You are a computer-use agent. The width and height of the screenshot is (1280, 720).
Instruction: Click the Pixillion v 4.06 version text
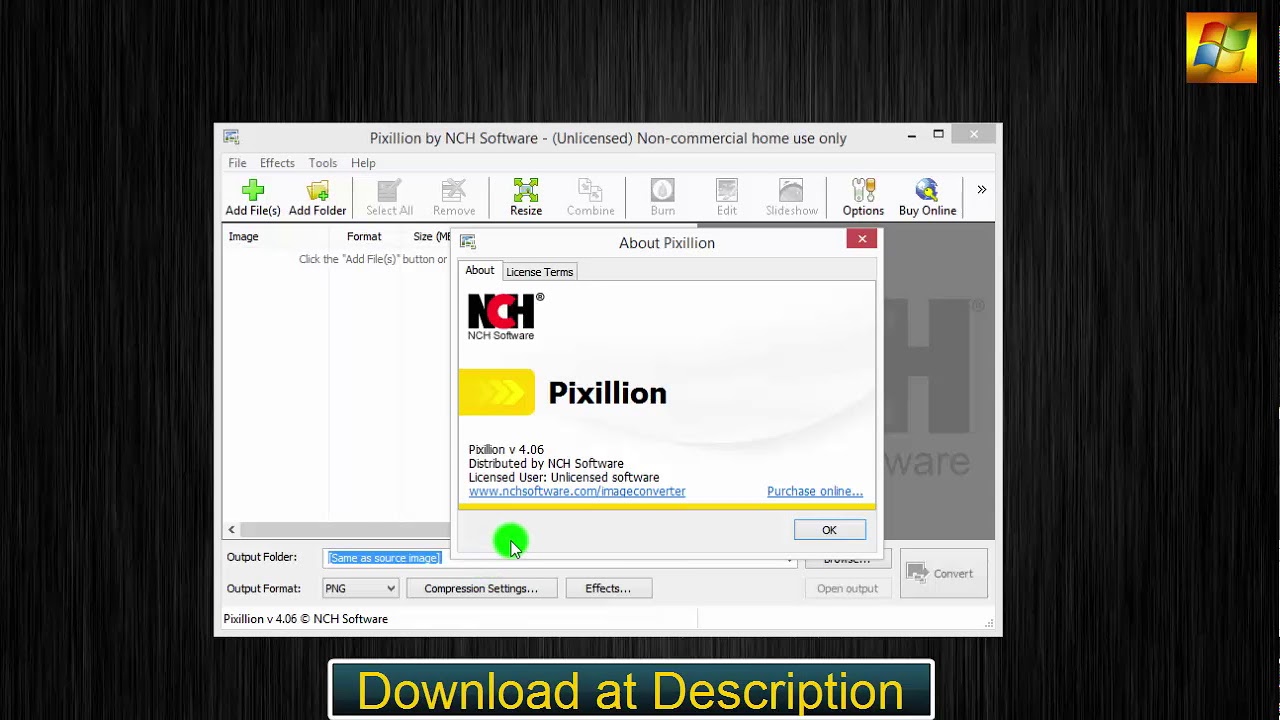pos(506,450)
